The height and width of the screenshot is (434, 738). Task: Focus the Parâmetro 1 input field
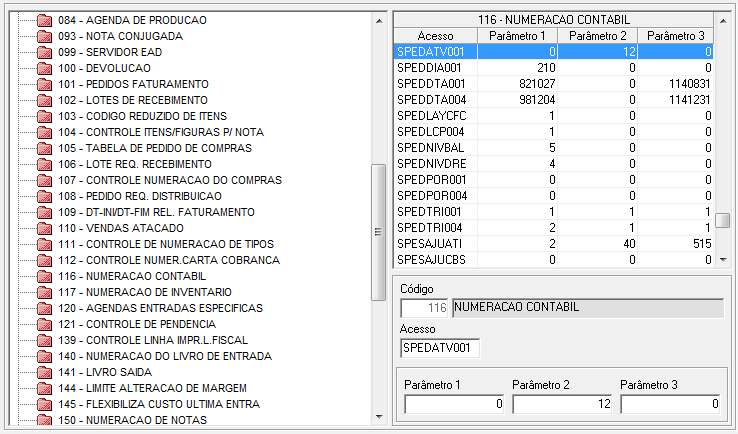tap(454, 404)
